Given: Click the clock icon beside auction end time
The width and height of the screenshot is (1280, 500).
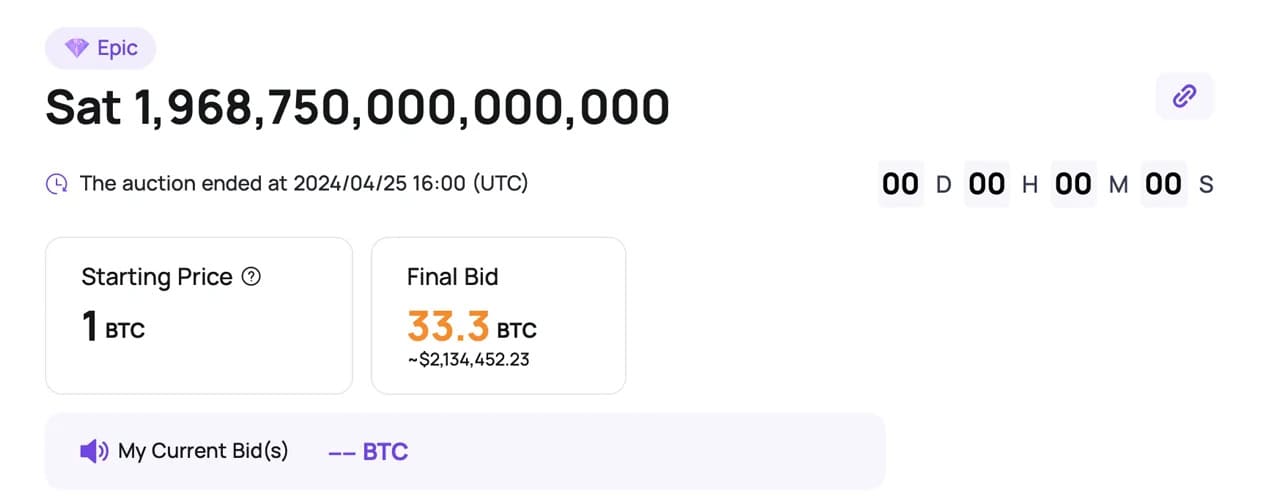Looking at the screenshot, I should coord(58,184).
